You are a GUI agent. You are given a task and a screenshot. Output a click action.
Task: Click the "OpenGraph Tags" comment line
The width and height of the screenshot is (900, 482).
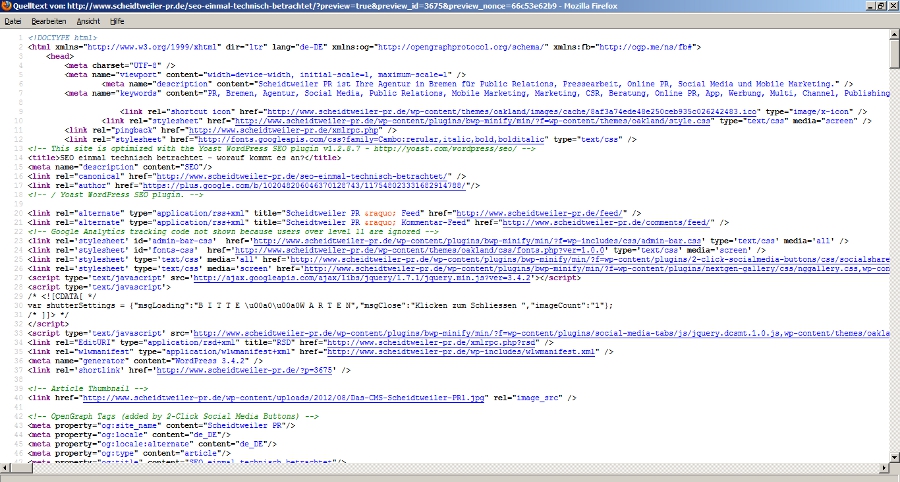173,416
